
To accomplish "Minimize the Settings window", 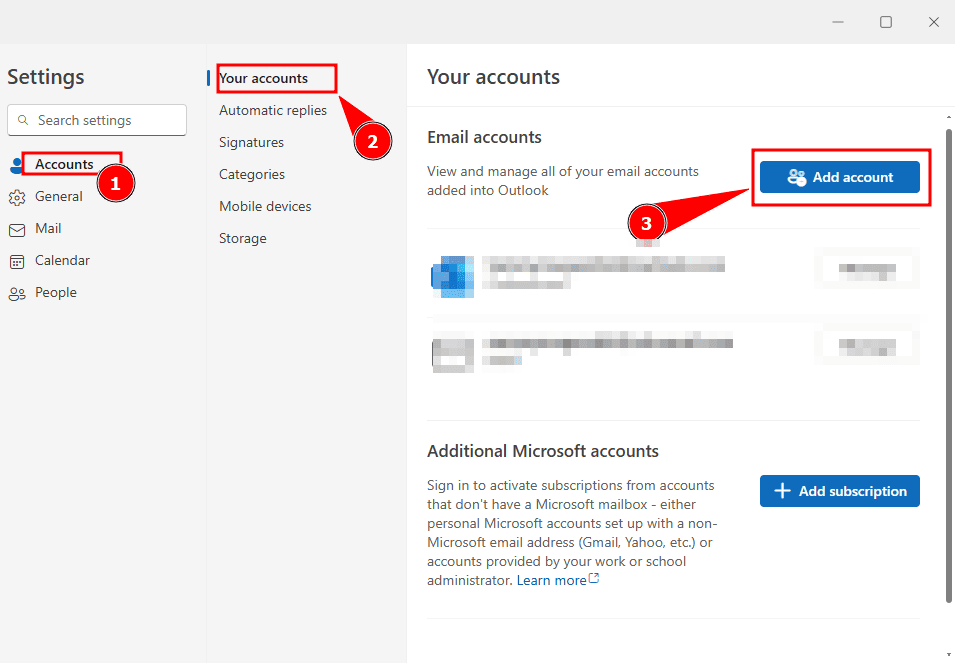I will click(x=838, y=22).
